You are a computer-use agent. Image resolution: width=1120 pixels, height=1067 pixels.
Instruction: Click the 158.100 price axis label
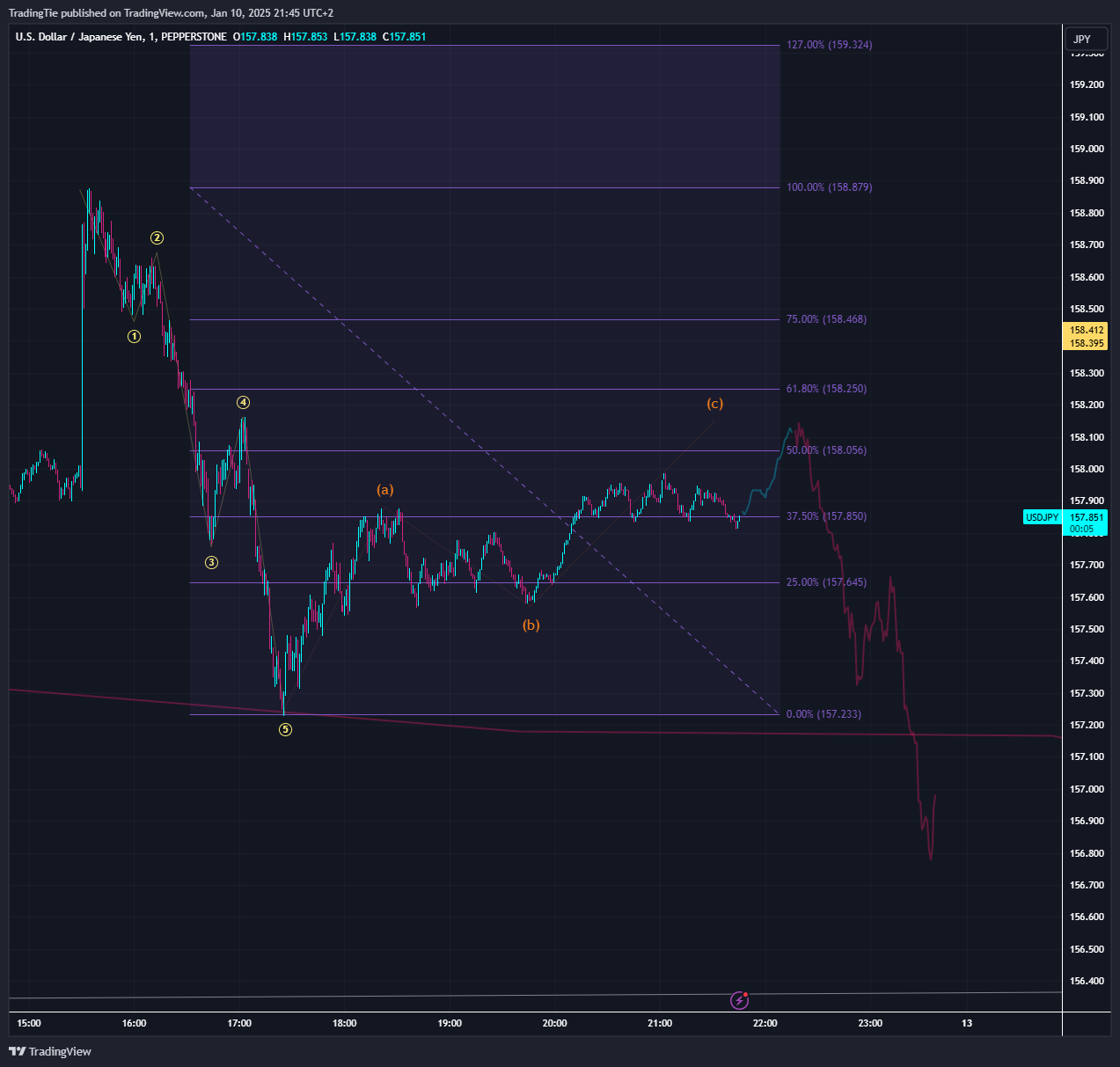pyautogui.click(x=1087, y=438)
